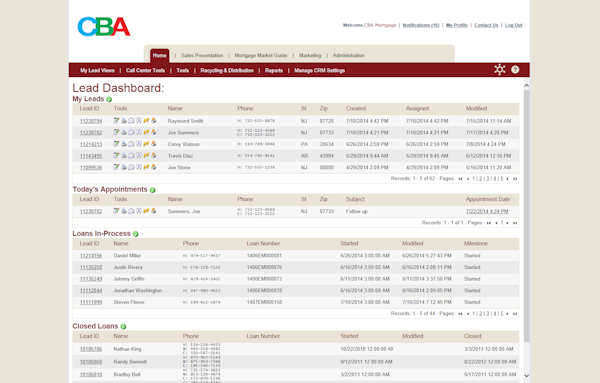The height and width of the screenshot is (383, 600).
Task: Open My Lead Views menu
Action: pyautogui.click(x=97, y=70)
